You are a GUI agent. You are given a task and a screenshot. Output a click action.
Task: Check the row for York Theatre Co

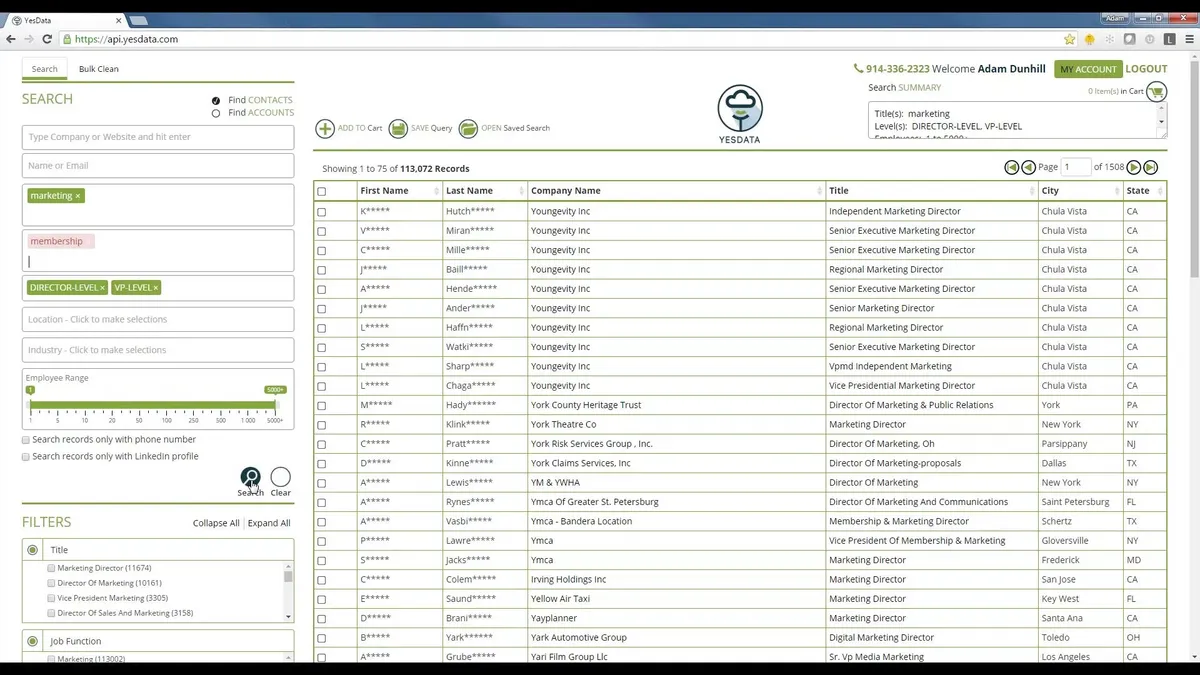322,425
